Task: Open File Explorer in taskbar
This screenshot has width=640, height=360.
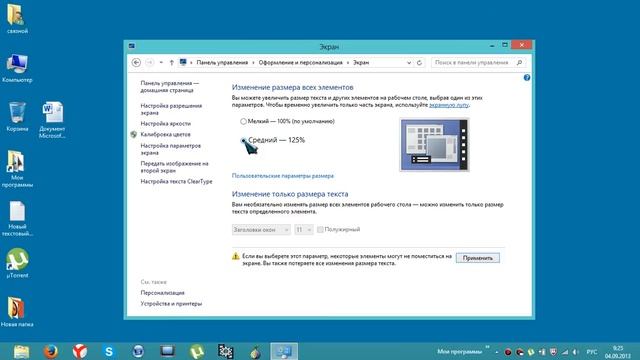Action: tap(21, 351)
